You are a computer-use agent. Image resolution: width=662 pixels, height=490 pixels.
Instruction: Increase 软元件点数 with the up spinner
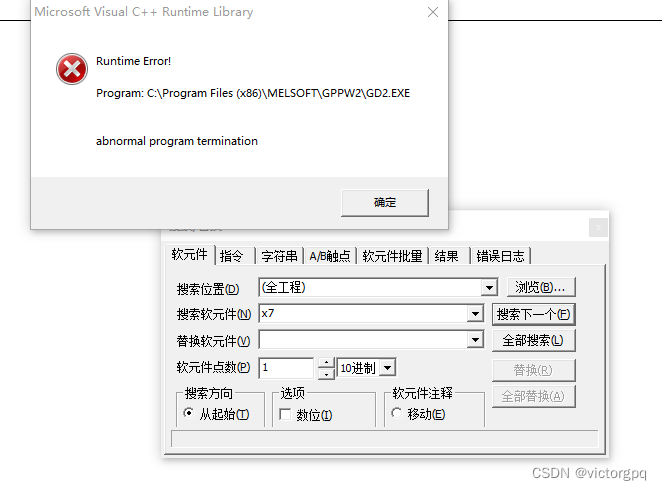(x=326, y=363)
